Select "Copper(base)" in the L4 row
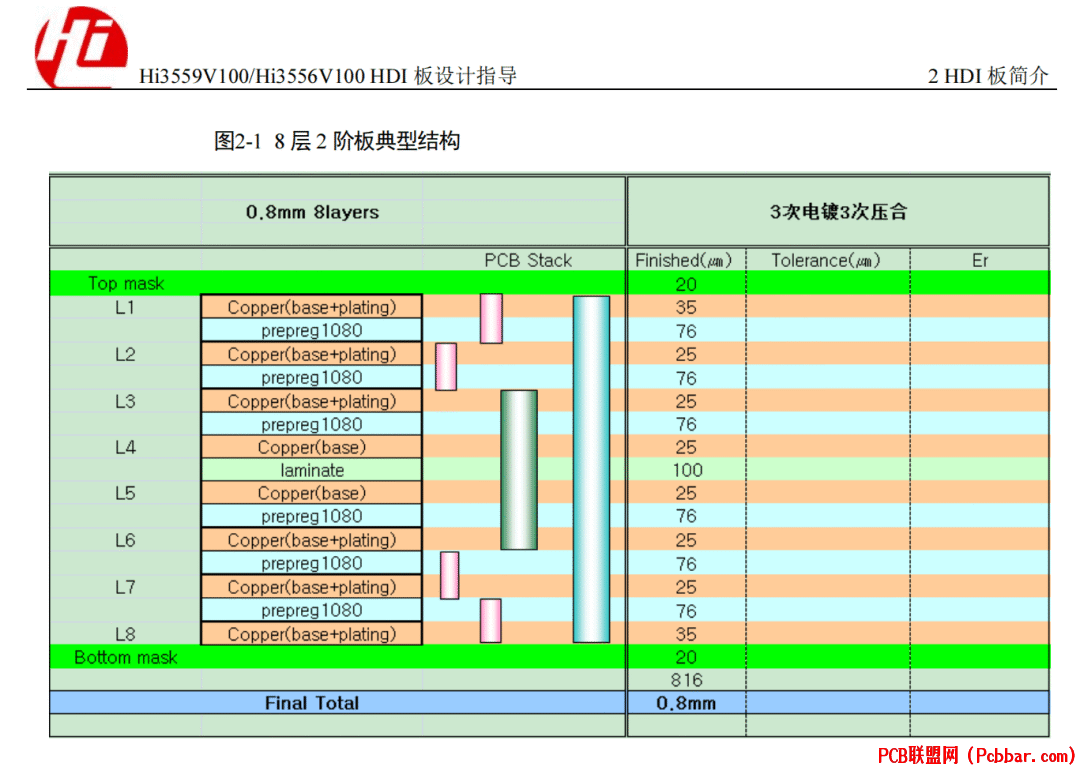This screenshot has width=1080, height=770. (x=311, y=447)
